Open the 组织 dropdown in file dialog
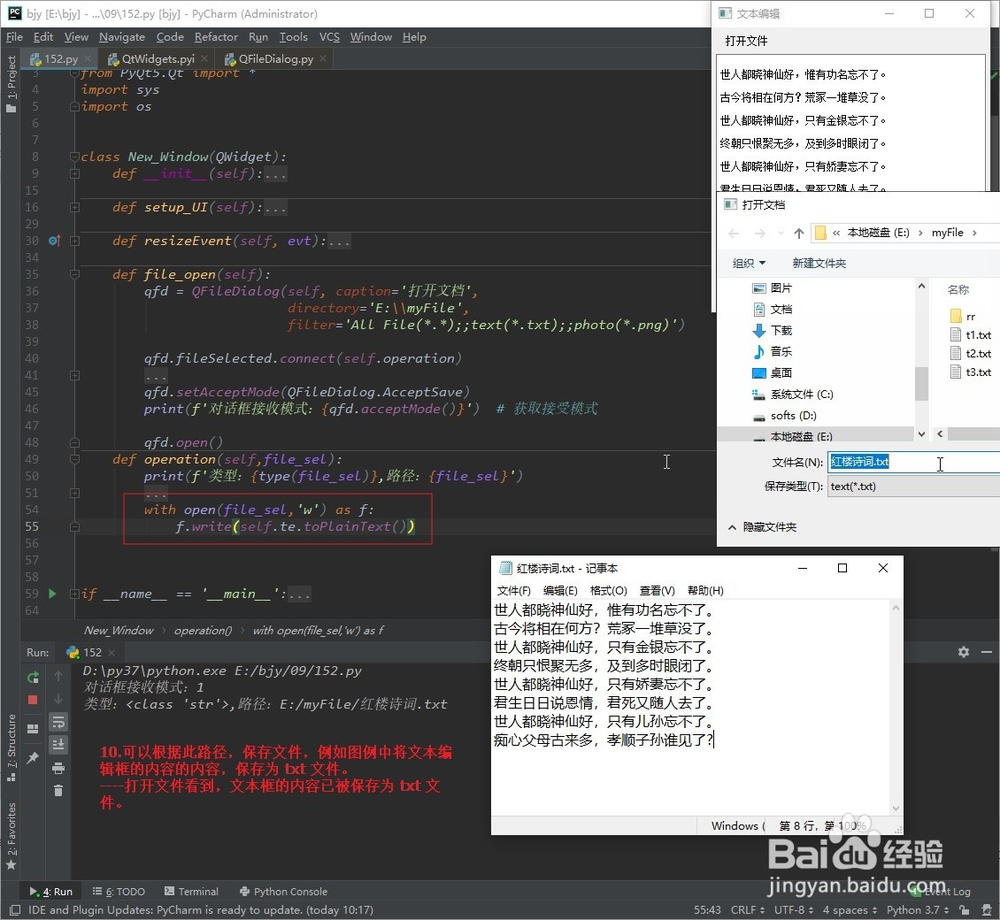1000x920 pixels. (x=748, y=263)
